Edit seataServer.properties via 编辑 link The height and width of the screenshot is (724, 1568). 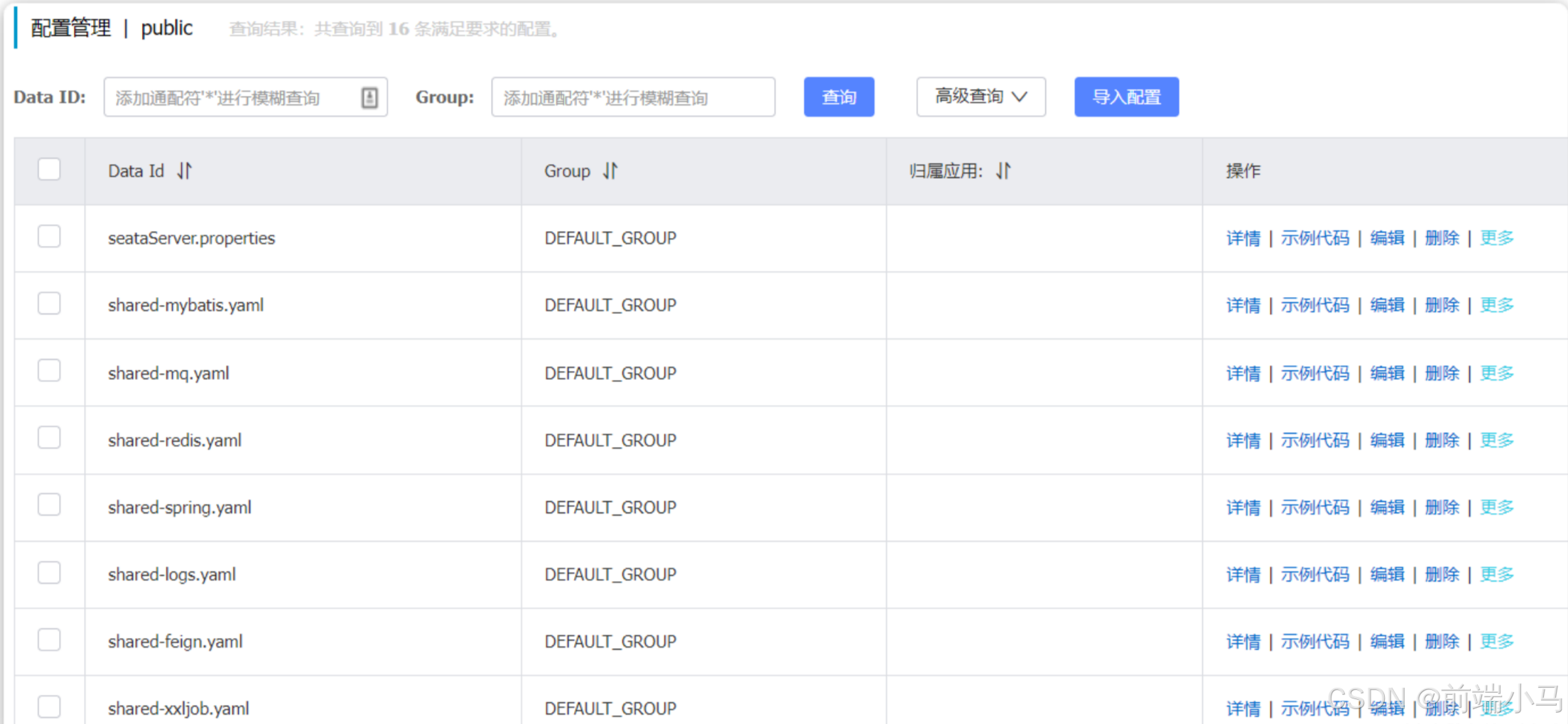[x=1387, y=238]
